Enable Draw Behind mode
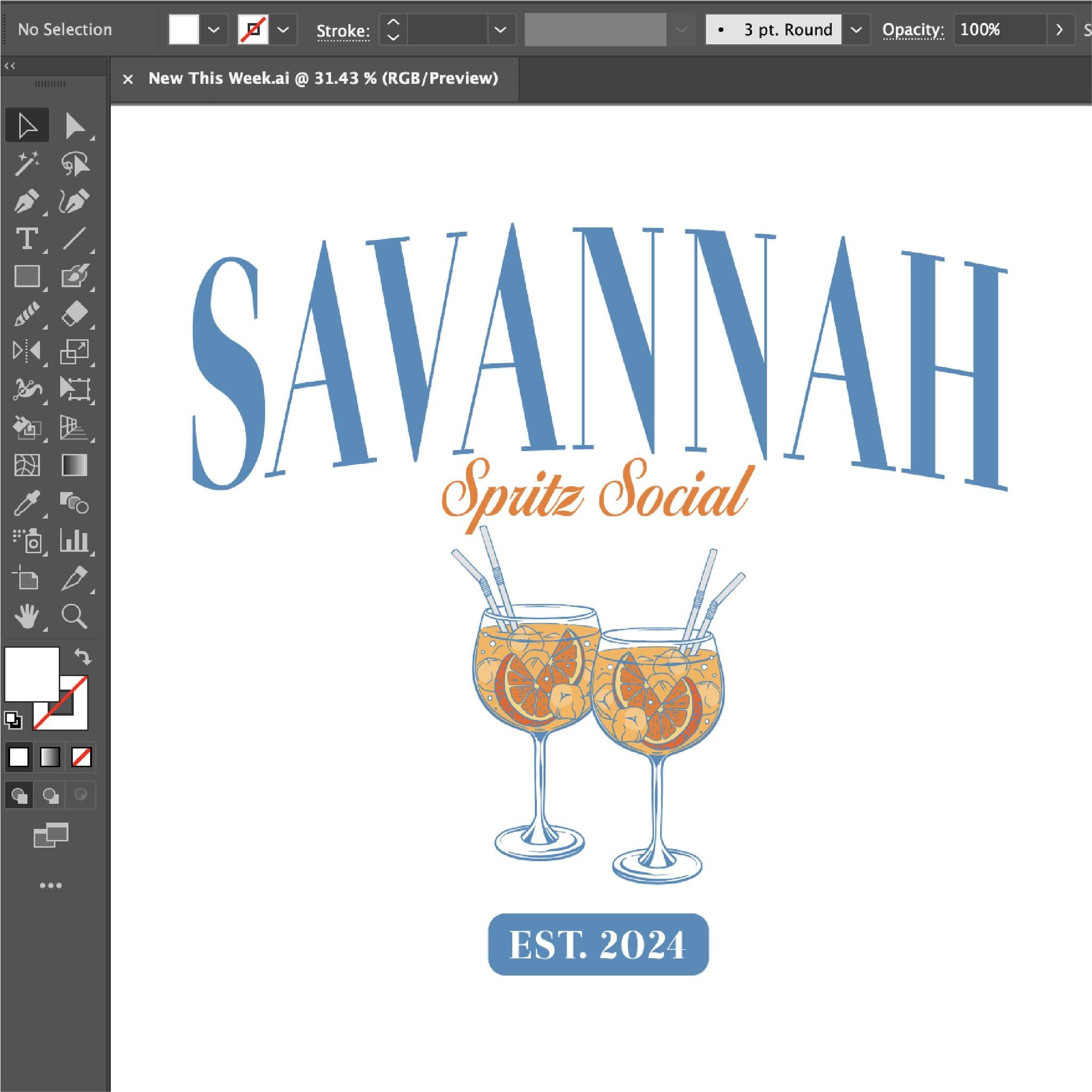The image size is (1092, 1092). pos(50,796)
